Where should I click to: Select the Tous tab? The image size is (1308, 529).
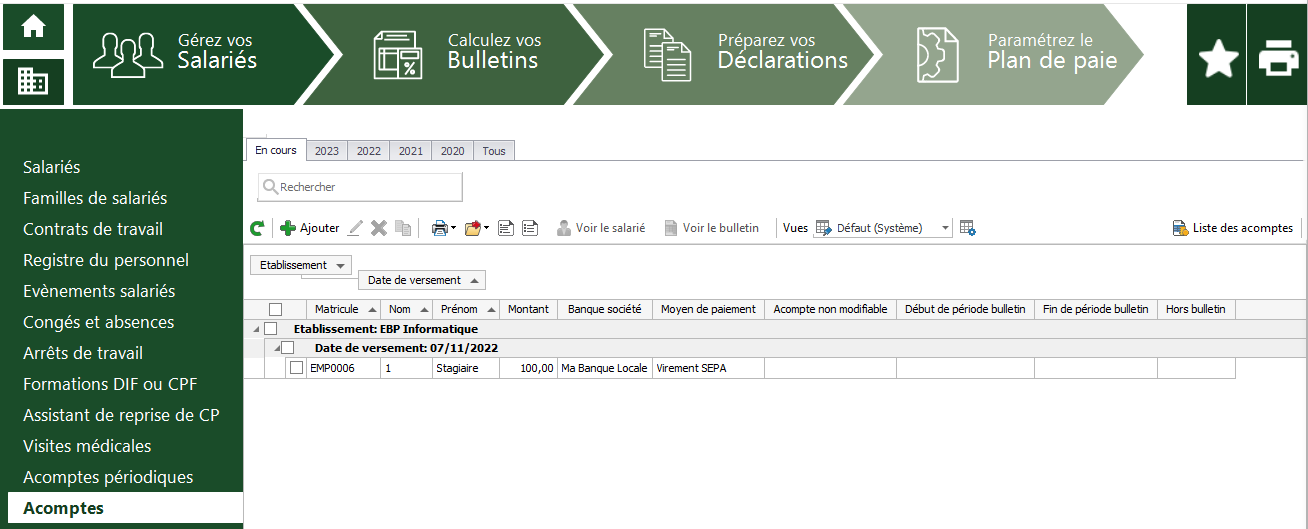494,151
